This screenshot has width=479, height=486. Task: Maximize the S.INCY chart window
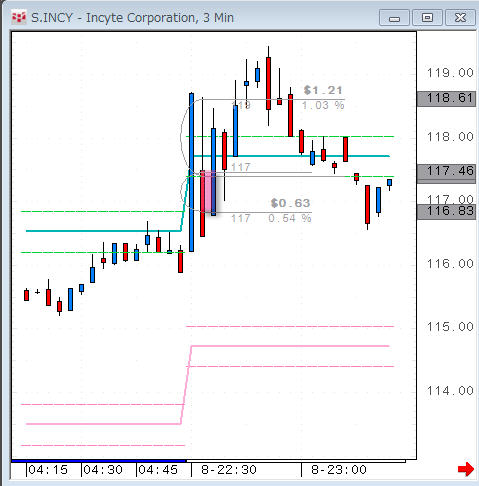coord(427,18)
